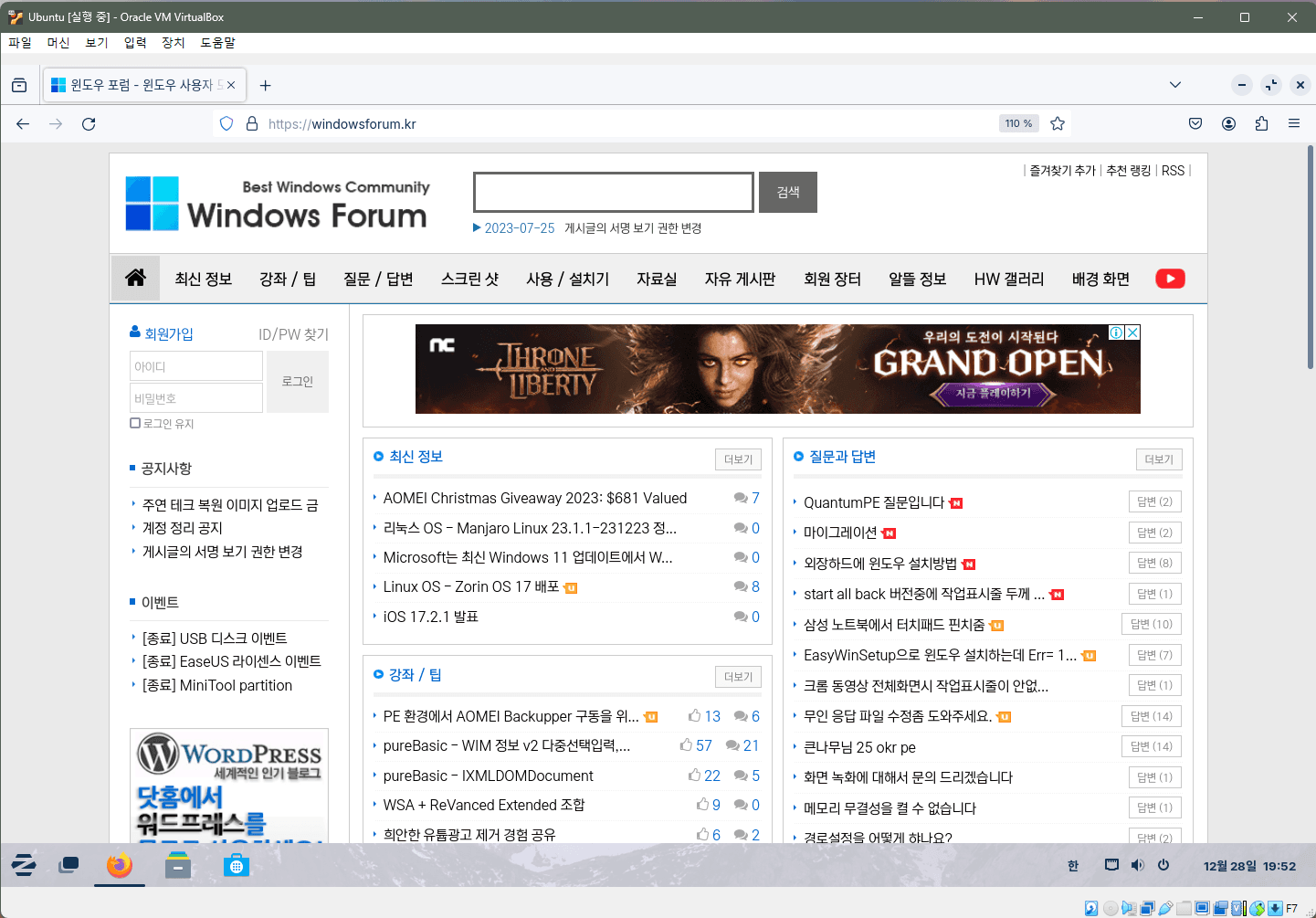Expand the list all tabs chevron
The height and width of the screenshot is (918, 1316).
point(1175,85)
